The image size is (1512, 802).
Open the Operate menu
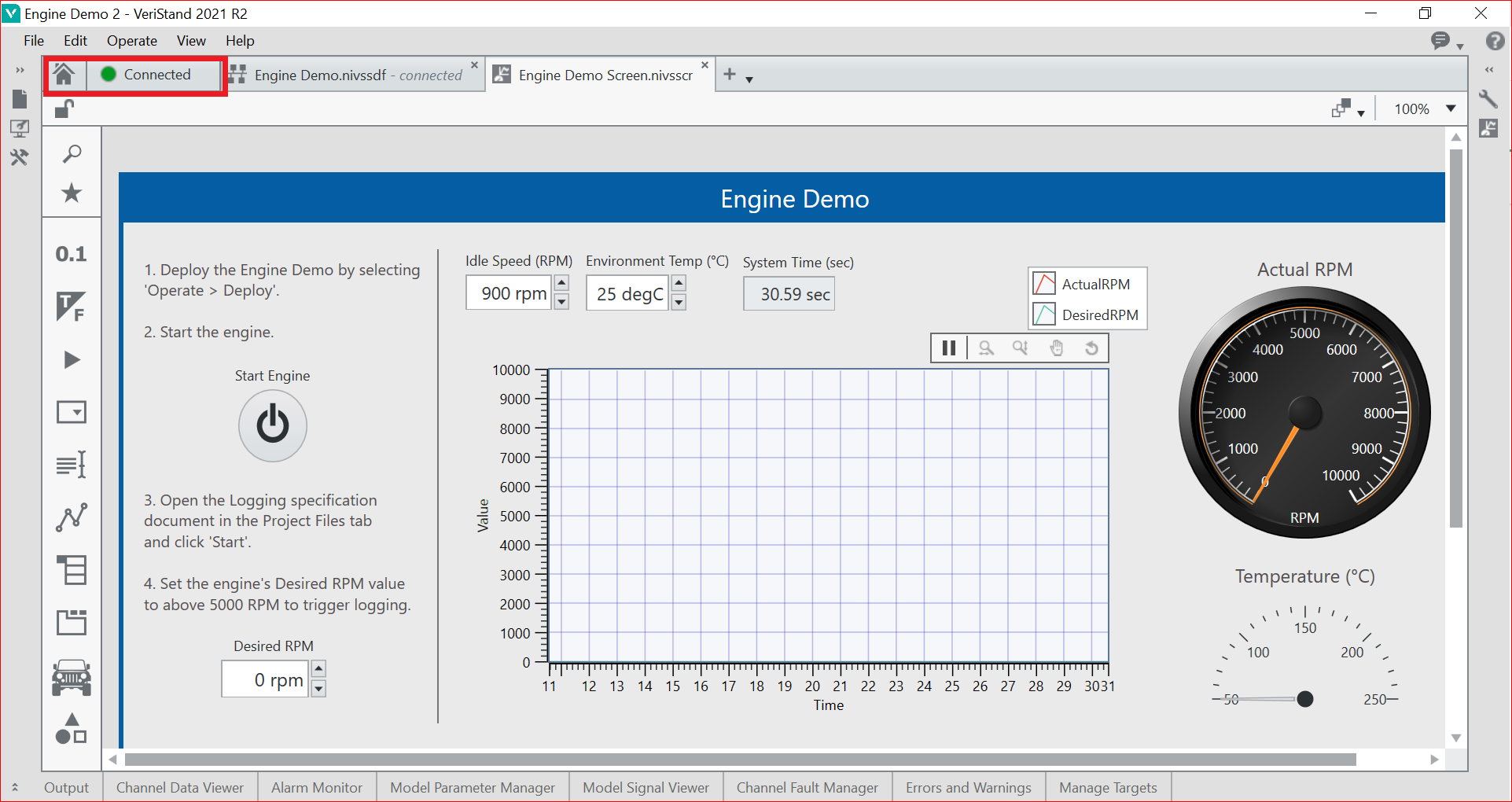(132, 41)
